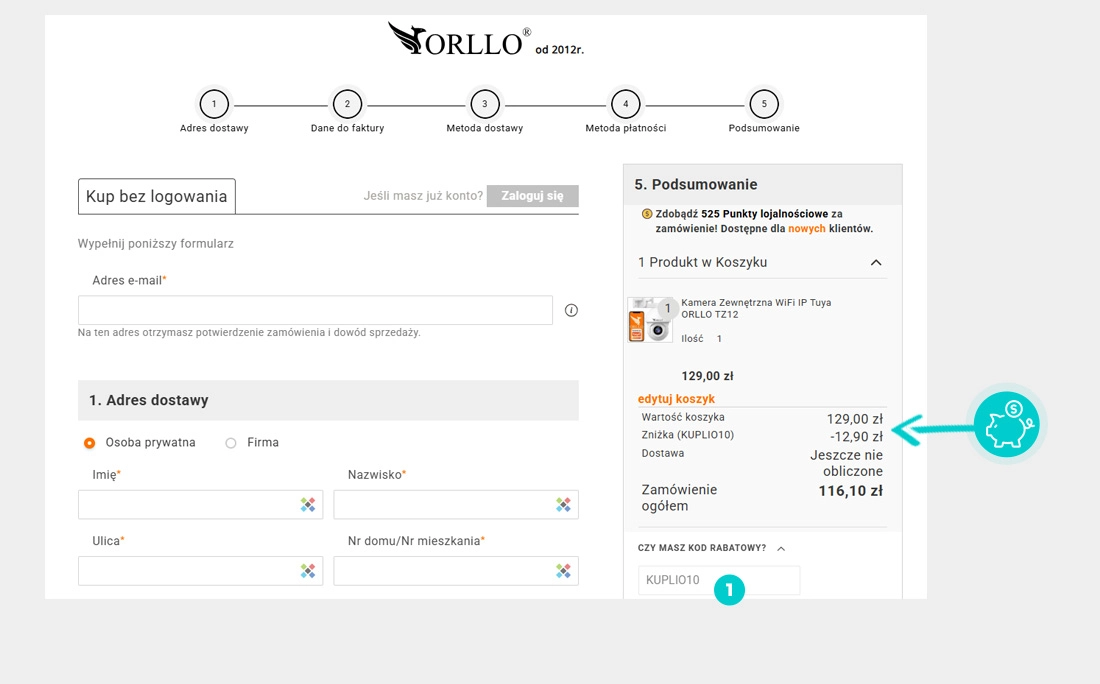Jump to step 5 Podsumowanie
Viewport: 1100px width, 684px height.
763,104
